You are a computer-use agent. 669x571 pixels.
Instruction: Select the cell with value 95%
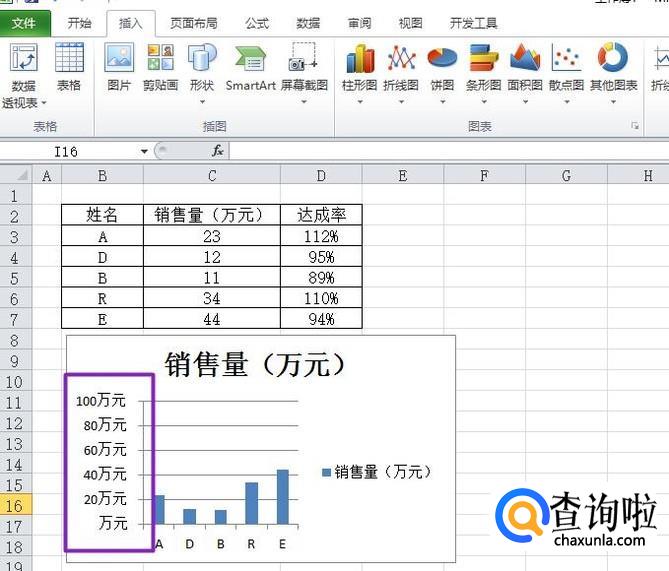click(321, 257)
